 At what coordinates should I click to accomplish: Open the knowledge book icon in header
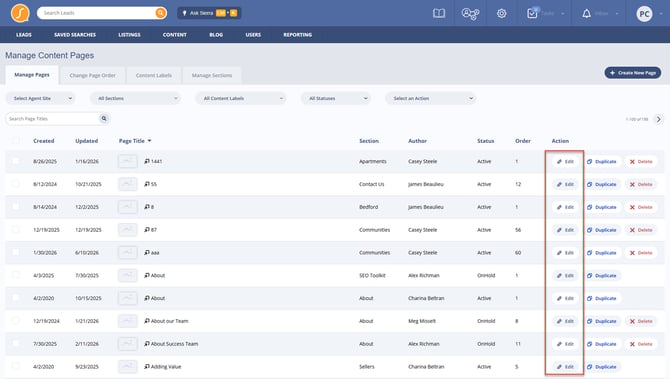439,14
